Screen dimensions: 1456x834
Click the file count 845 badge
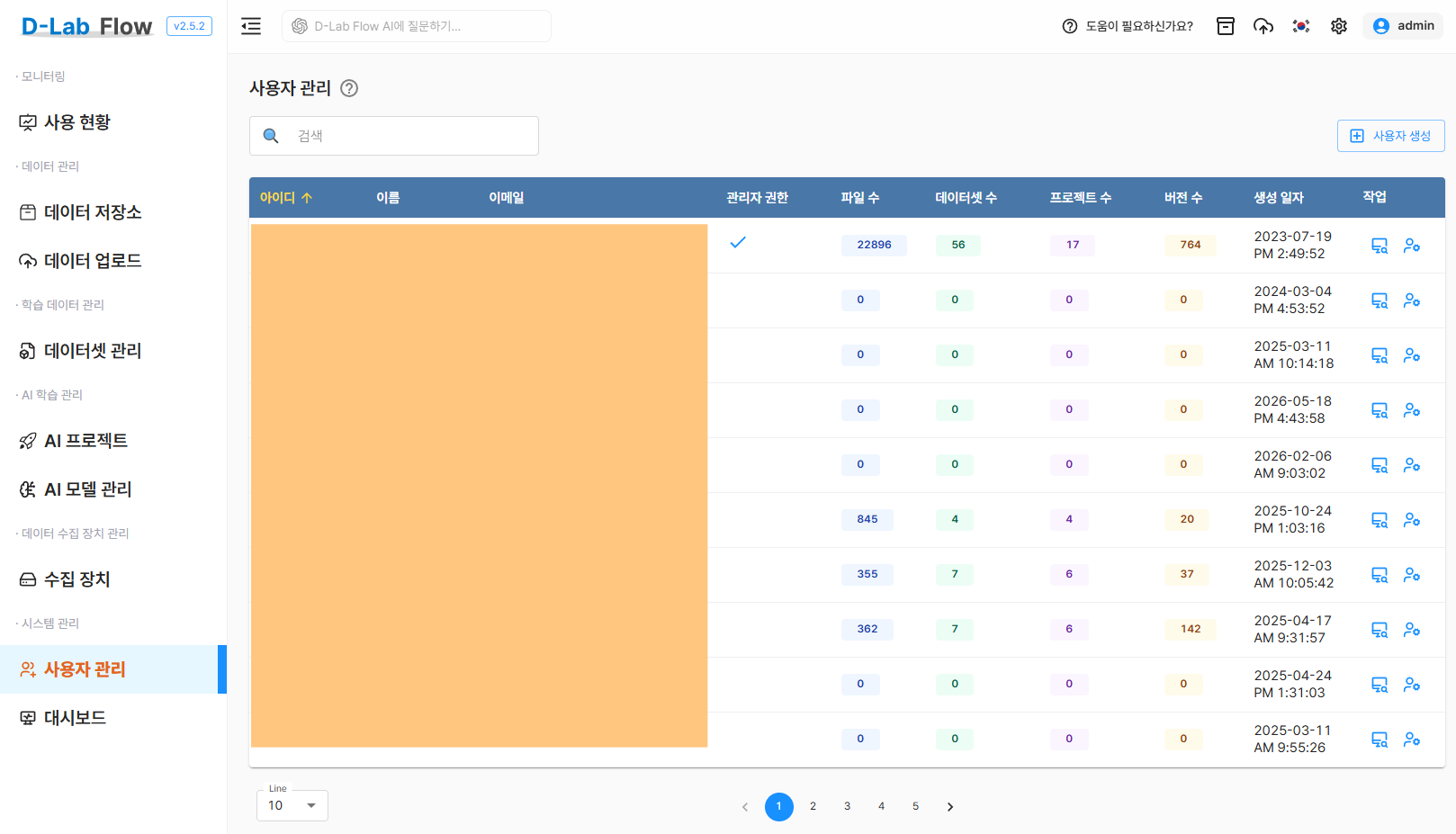(867, 519)
